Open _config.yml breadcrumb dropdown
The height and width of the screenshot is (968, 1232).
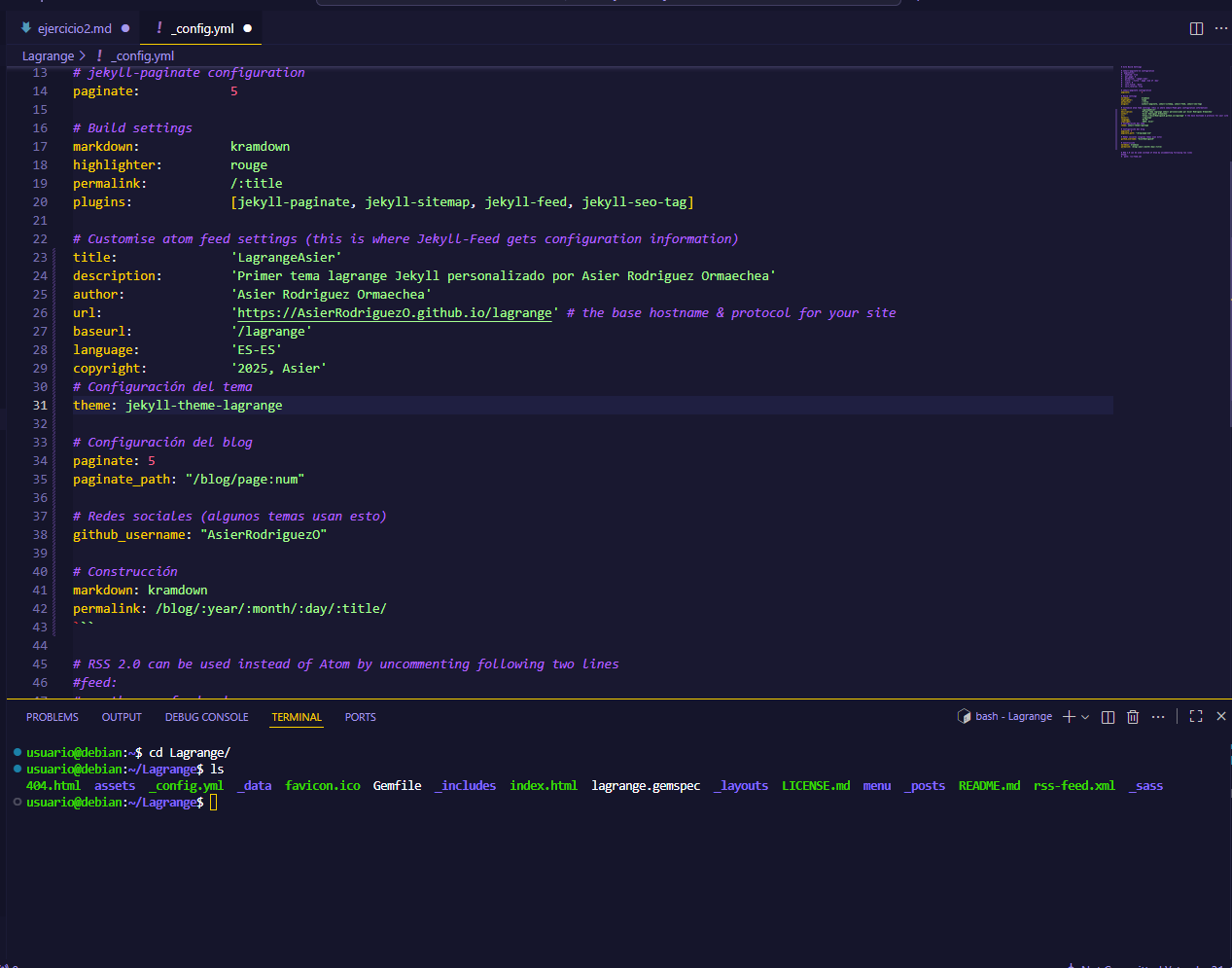point(142,55)
